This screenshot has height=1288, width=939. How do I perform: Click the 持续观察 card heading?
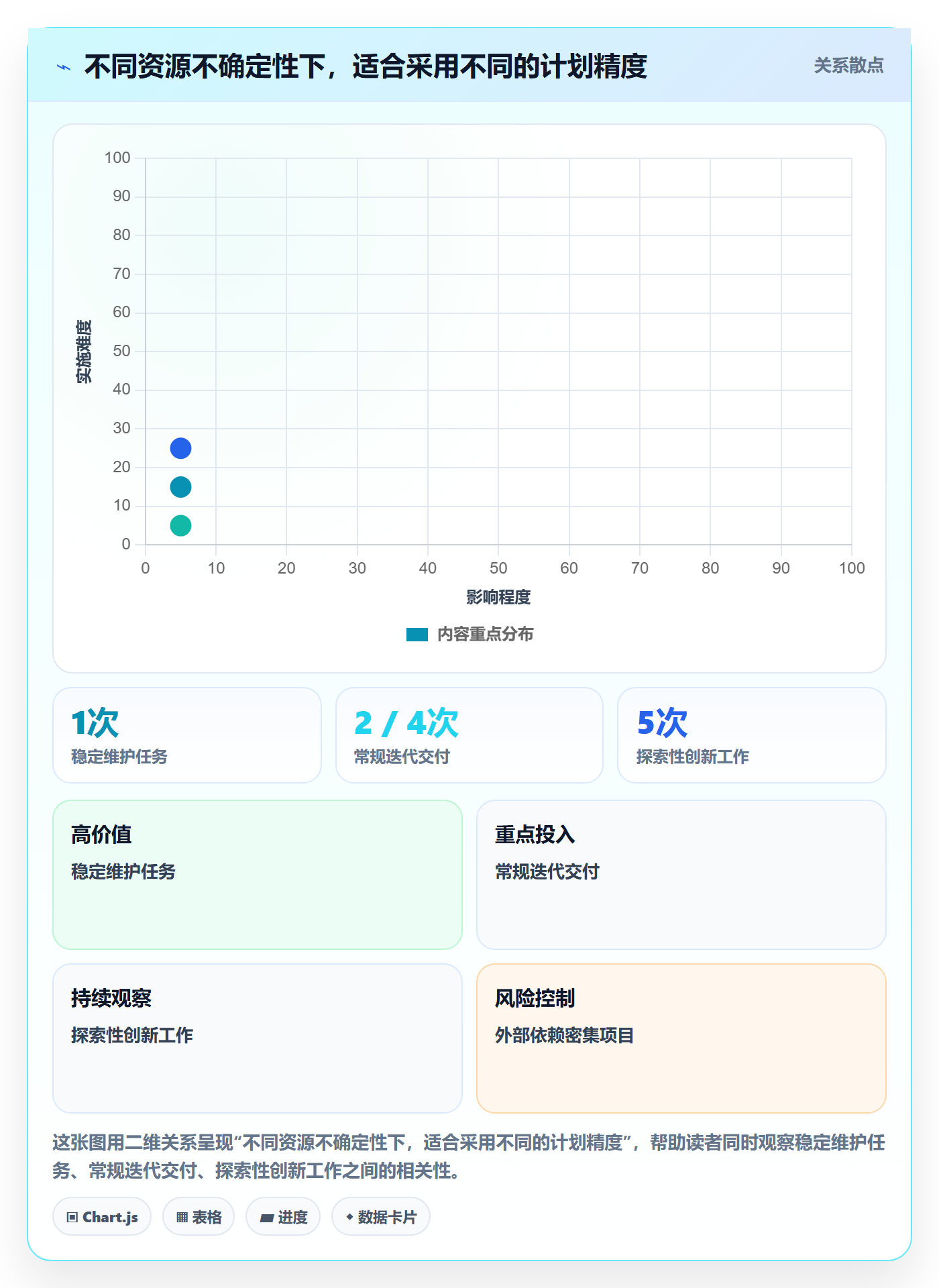(111, 998)
